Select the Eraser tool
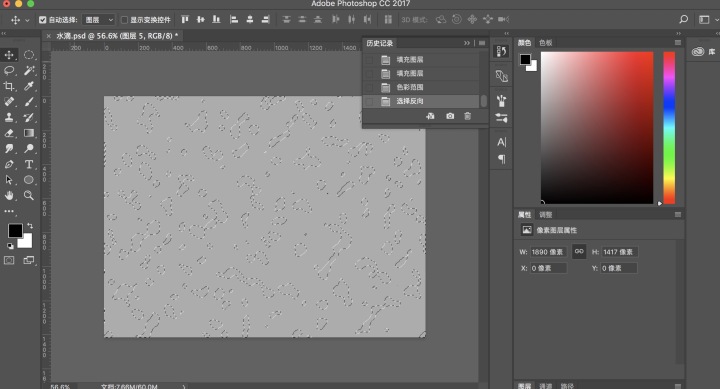This screenshot has height=389, width=720. coord(9,133)
